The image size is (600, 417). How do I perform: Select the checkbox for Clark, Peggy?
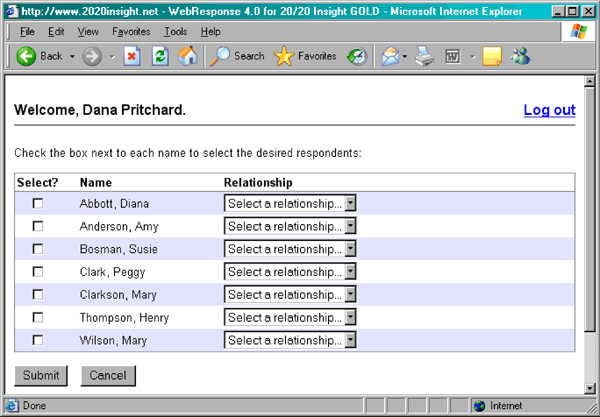tap(39, 272)
